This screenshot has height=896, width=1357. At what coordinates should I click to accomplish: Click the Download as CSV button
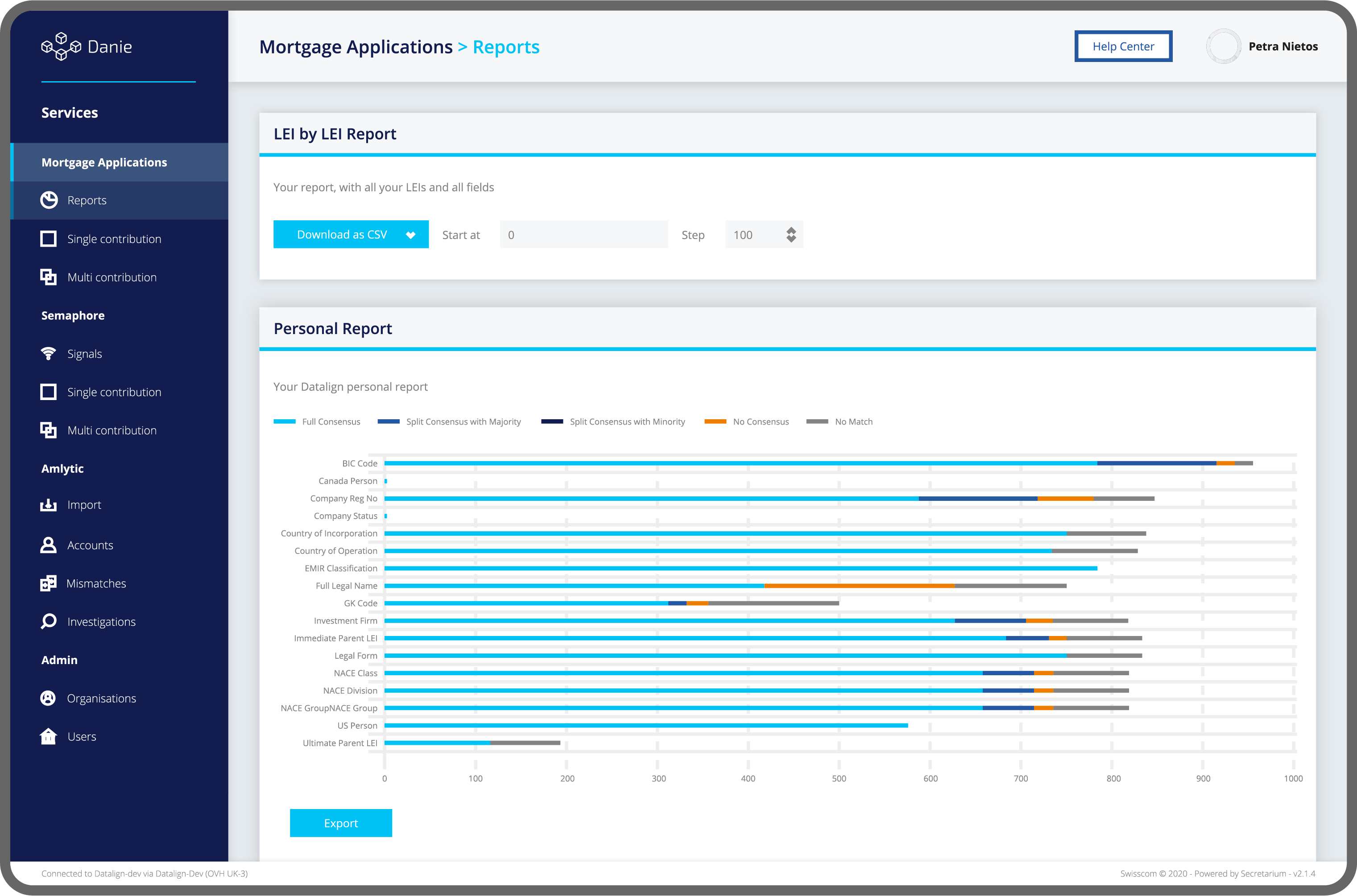click(351, 234)
